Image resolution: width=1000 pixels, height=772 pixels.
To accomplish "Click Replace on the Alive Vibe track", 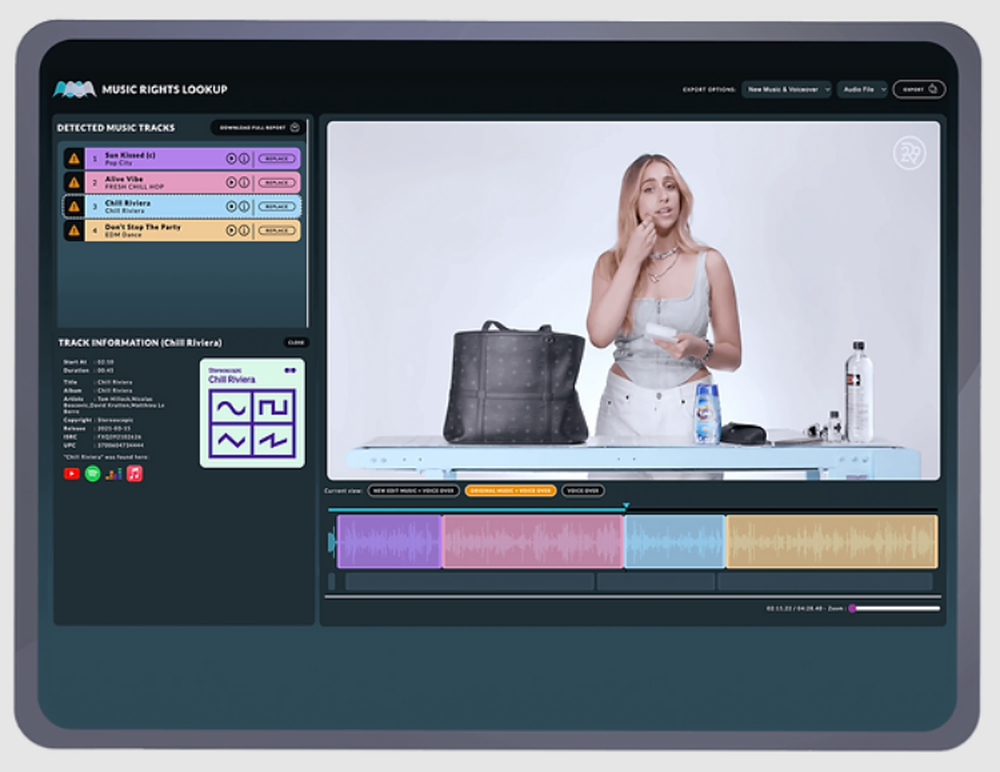I will pyautogui.click(x=279, y=184).
